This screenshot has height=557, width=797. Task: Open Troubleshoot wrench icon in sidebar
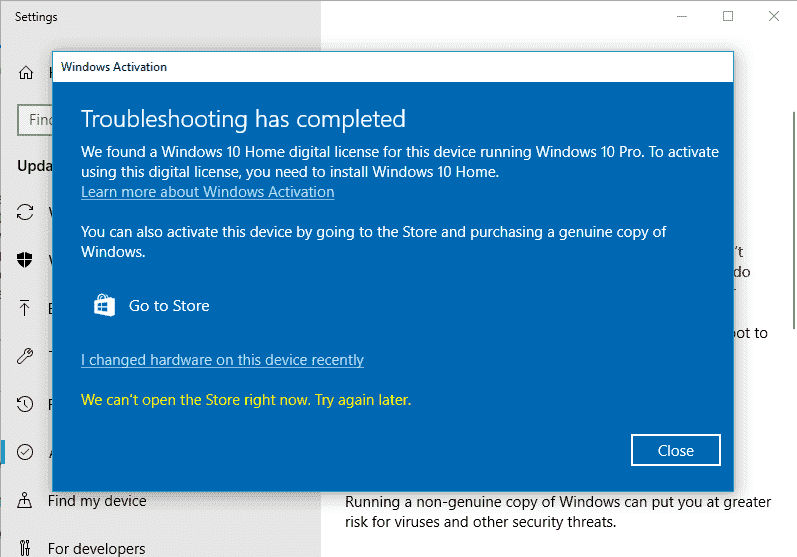pos(25,356)
